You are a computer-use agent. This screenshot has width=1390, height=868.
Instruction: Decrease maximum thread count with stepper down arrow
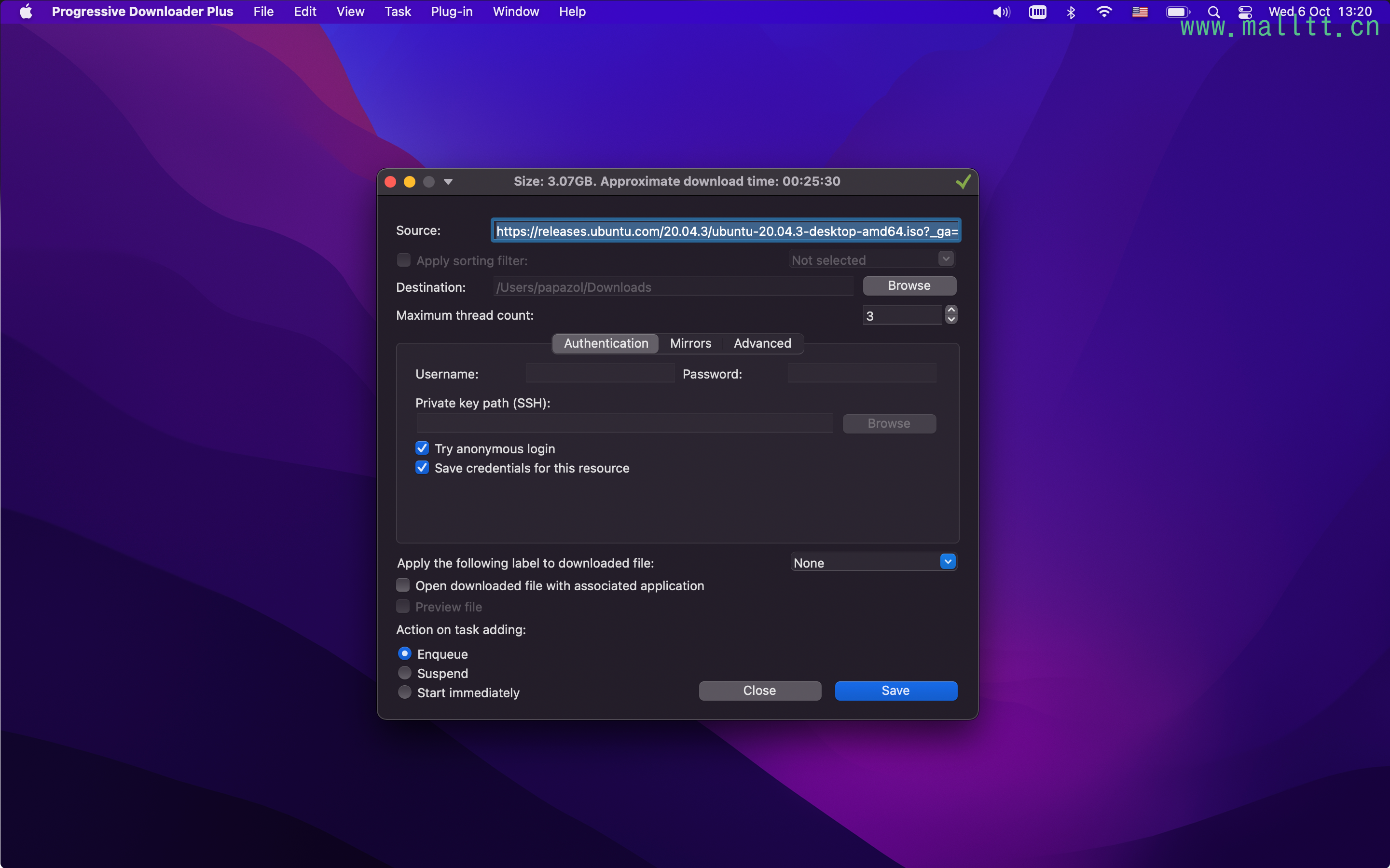point(951,319)
